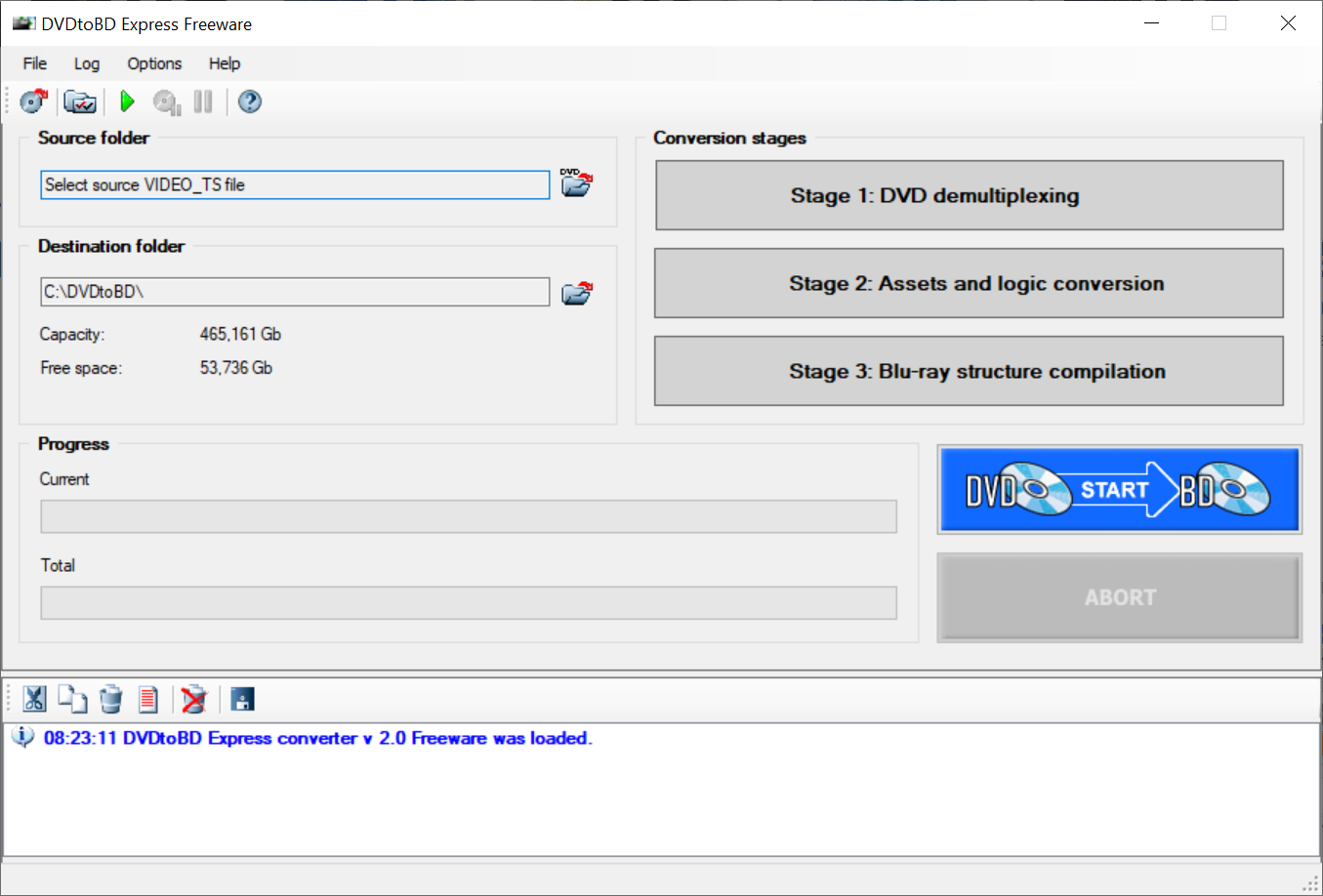Click the Current label above the progress bar
This screenshot has width=1323, height=896.
click(x=64, y=479)
